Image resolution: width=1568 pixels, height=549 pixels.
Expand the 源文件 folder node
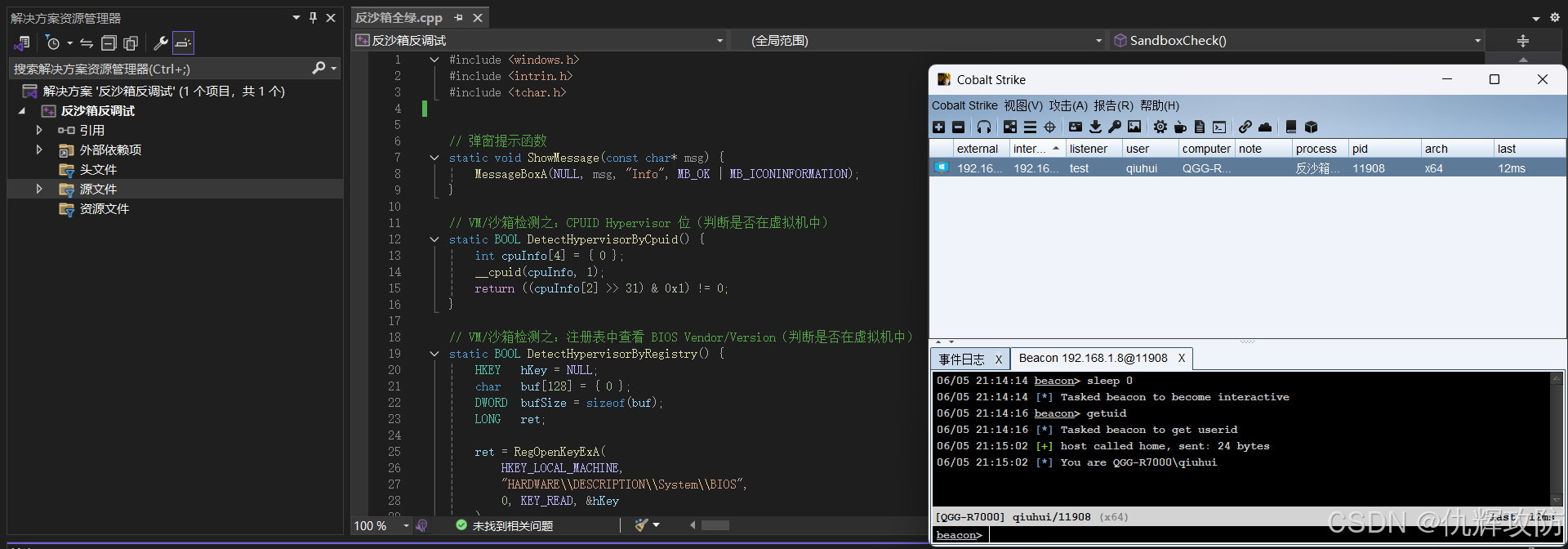38,189
